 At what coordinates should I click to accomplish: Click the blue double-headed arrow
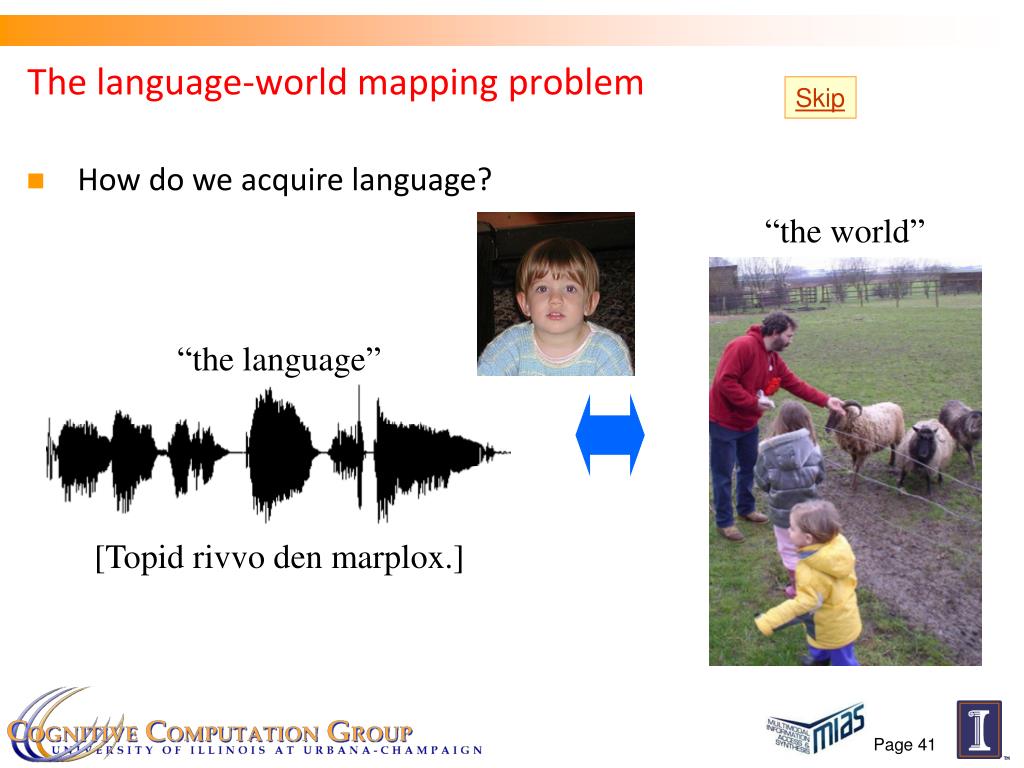point(610,434)
